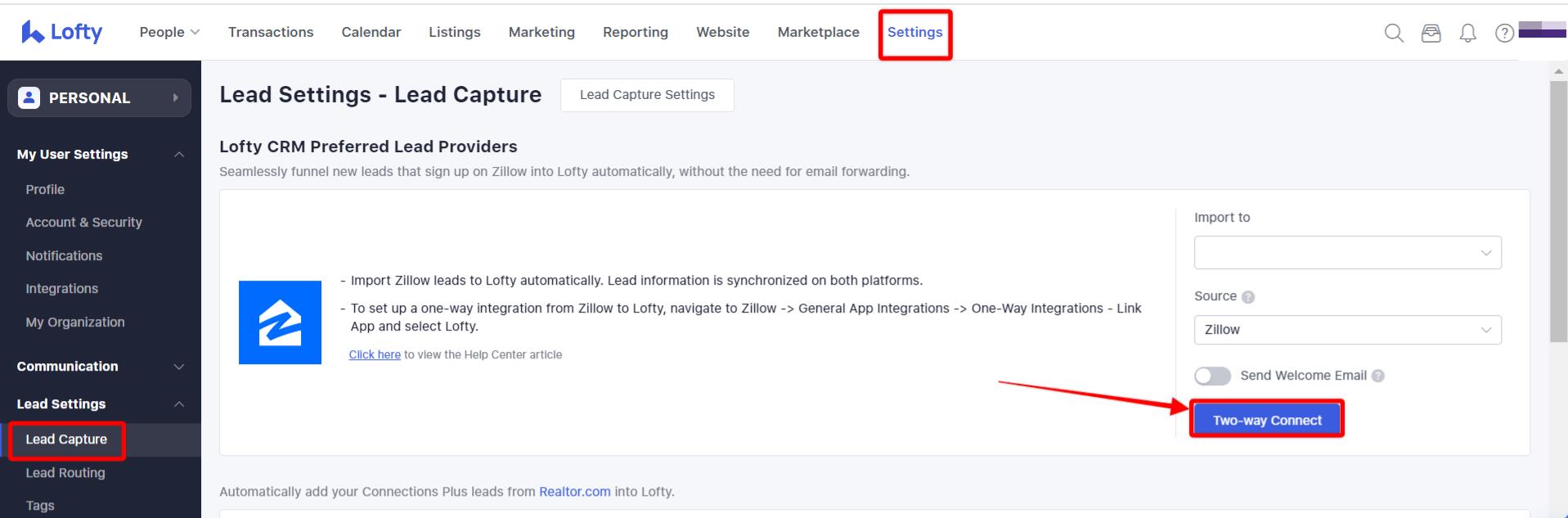Select Lead Capture in the sidebar

66,439
